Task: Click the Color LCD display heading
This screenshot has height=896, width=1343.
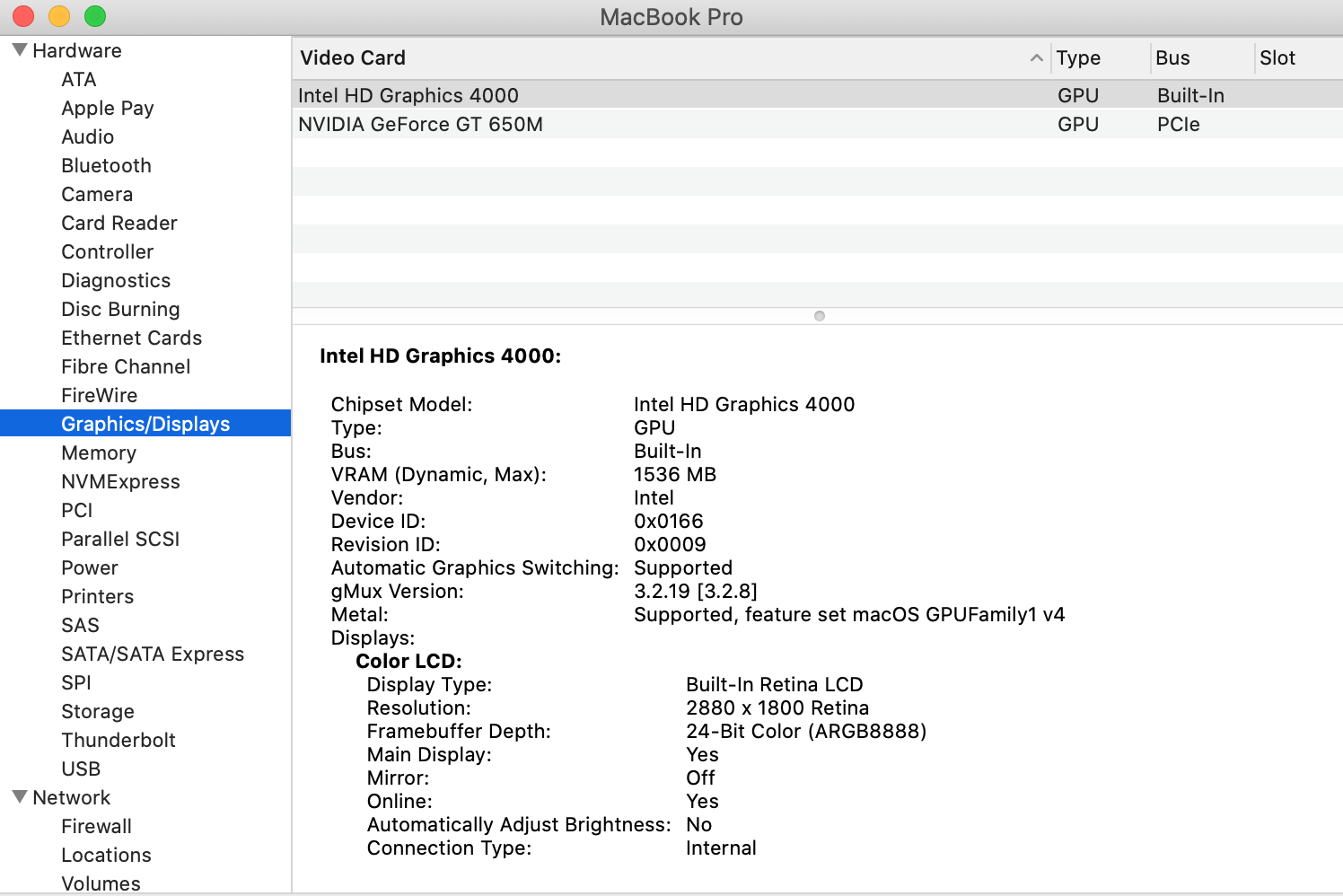Action: [x=408, y=661]
